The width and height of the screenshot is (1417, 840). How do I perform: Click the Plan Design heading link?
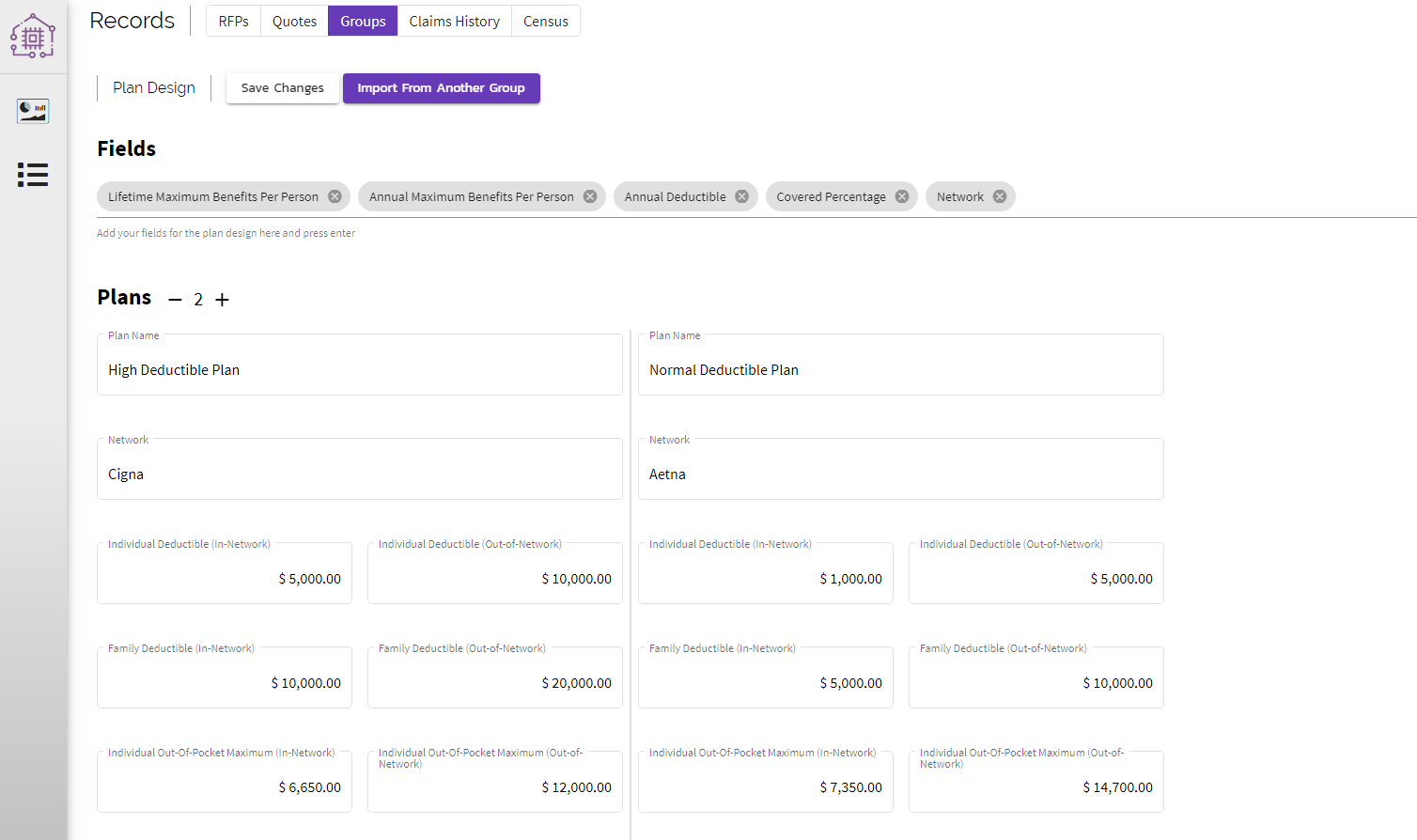153,87
